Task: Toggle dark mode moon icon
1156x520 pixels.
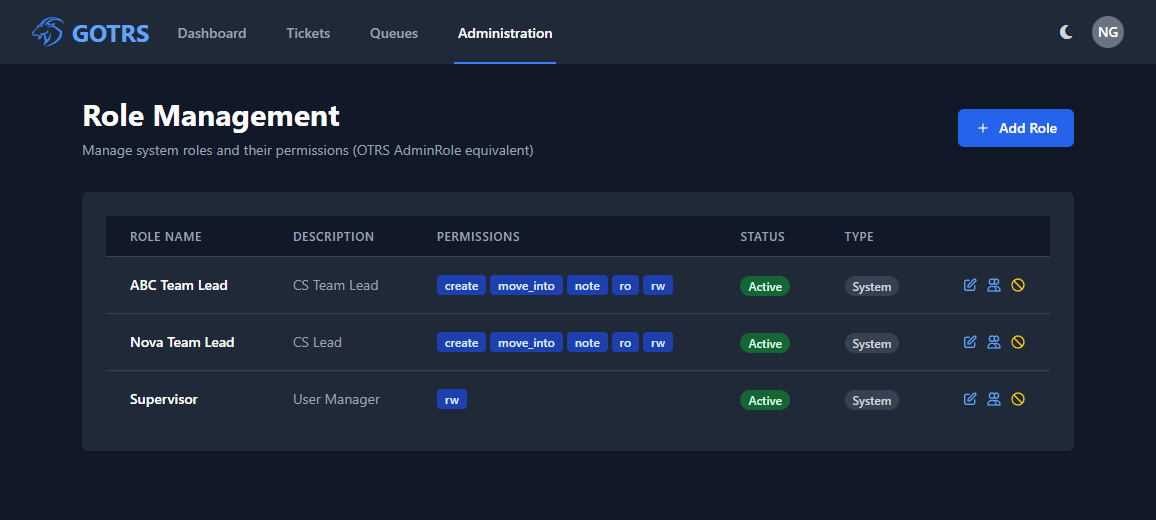Action: (1066, 32)
